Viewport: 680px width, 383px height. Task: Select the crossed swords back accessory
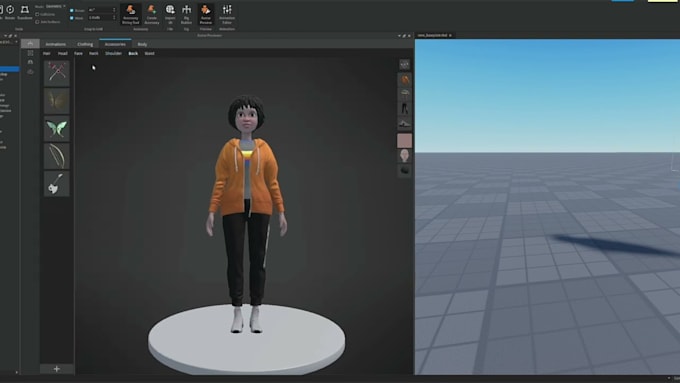pos(57,73)
